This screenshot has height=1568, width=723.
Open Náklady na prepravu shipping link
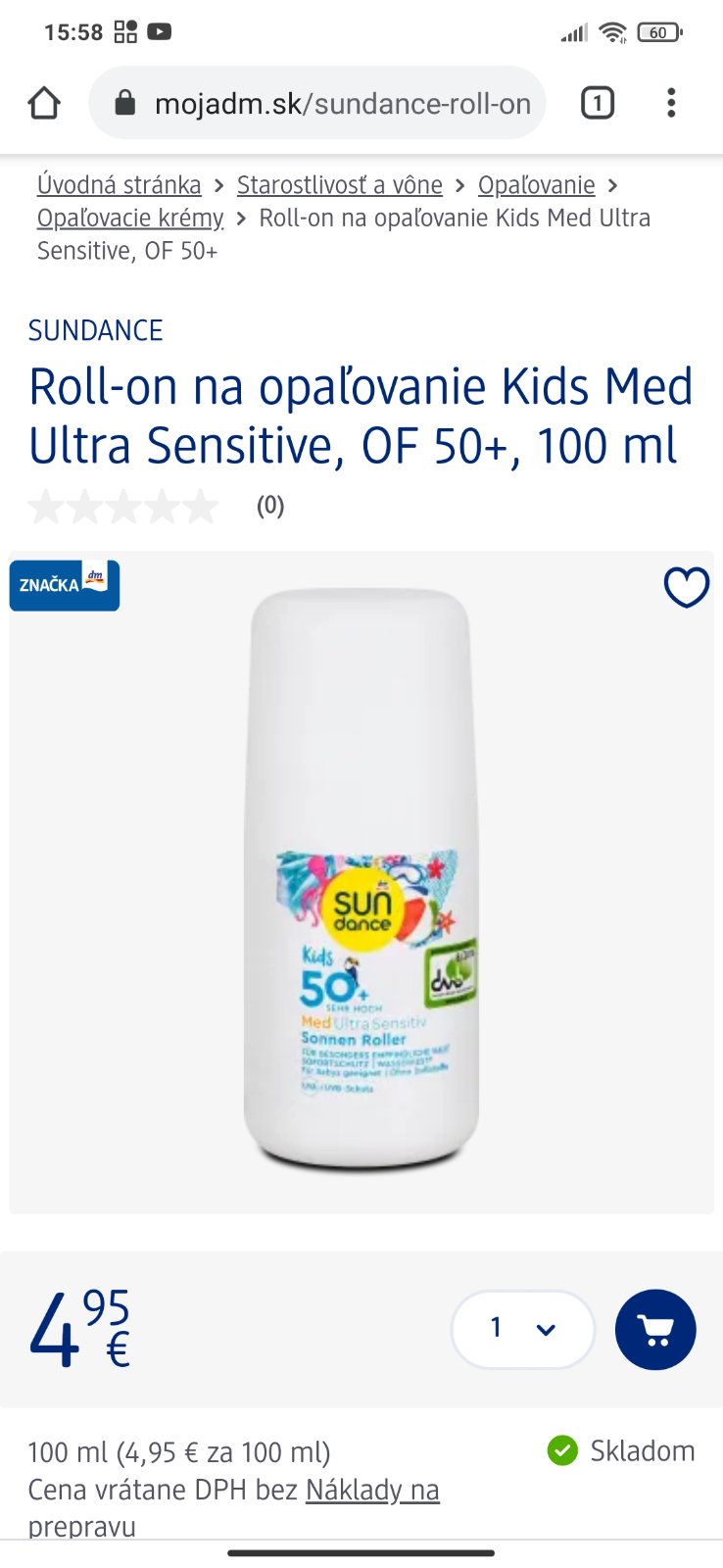pos(233,1508)
